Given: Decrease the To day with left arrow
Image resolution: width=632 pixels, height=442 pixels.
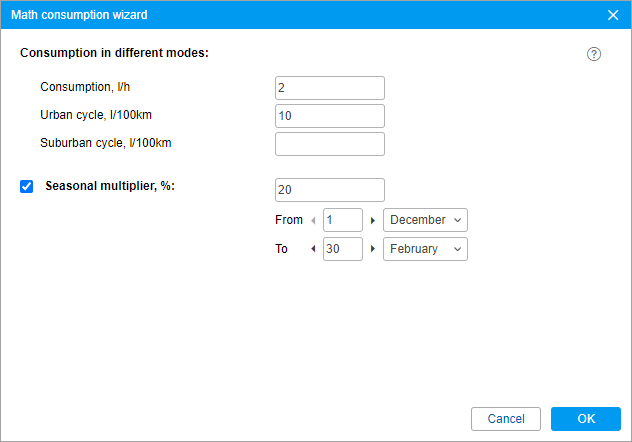Looking at the screenshot, I should [x=313, y=249].
